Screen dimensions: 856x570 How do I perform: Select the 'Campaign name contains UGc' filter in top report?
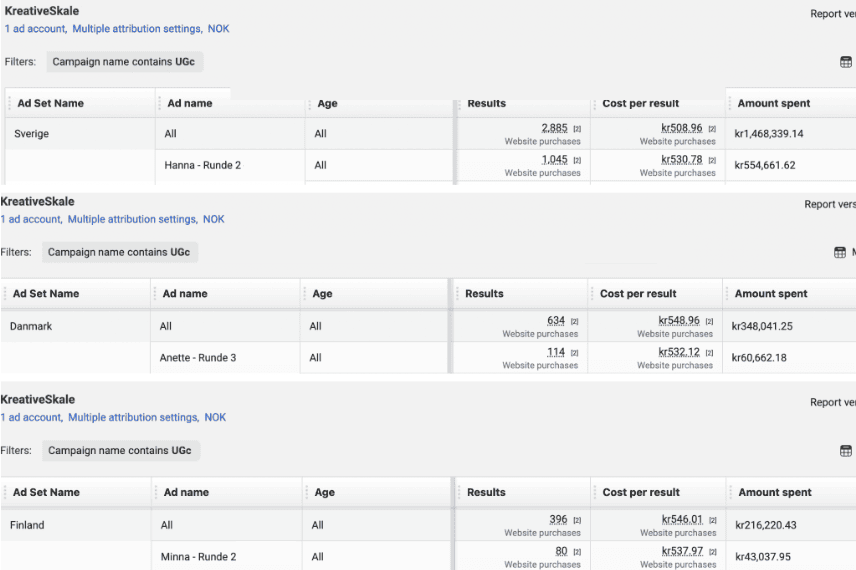click(125, 62)
